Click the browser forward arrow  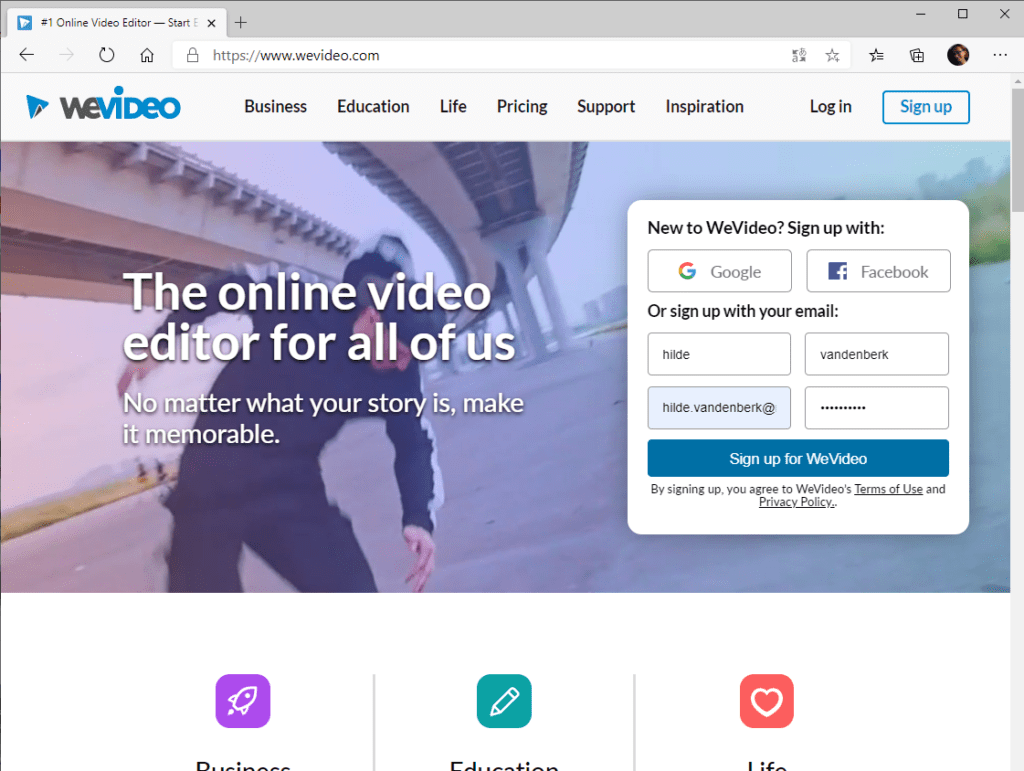[x=67, y=55]
